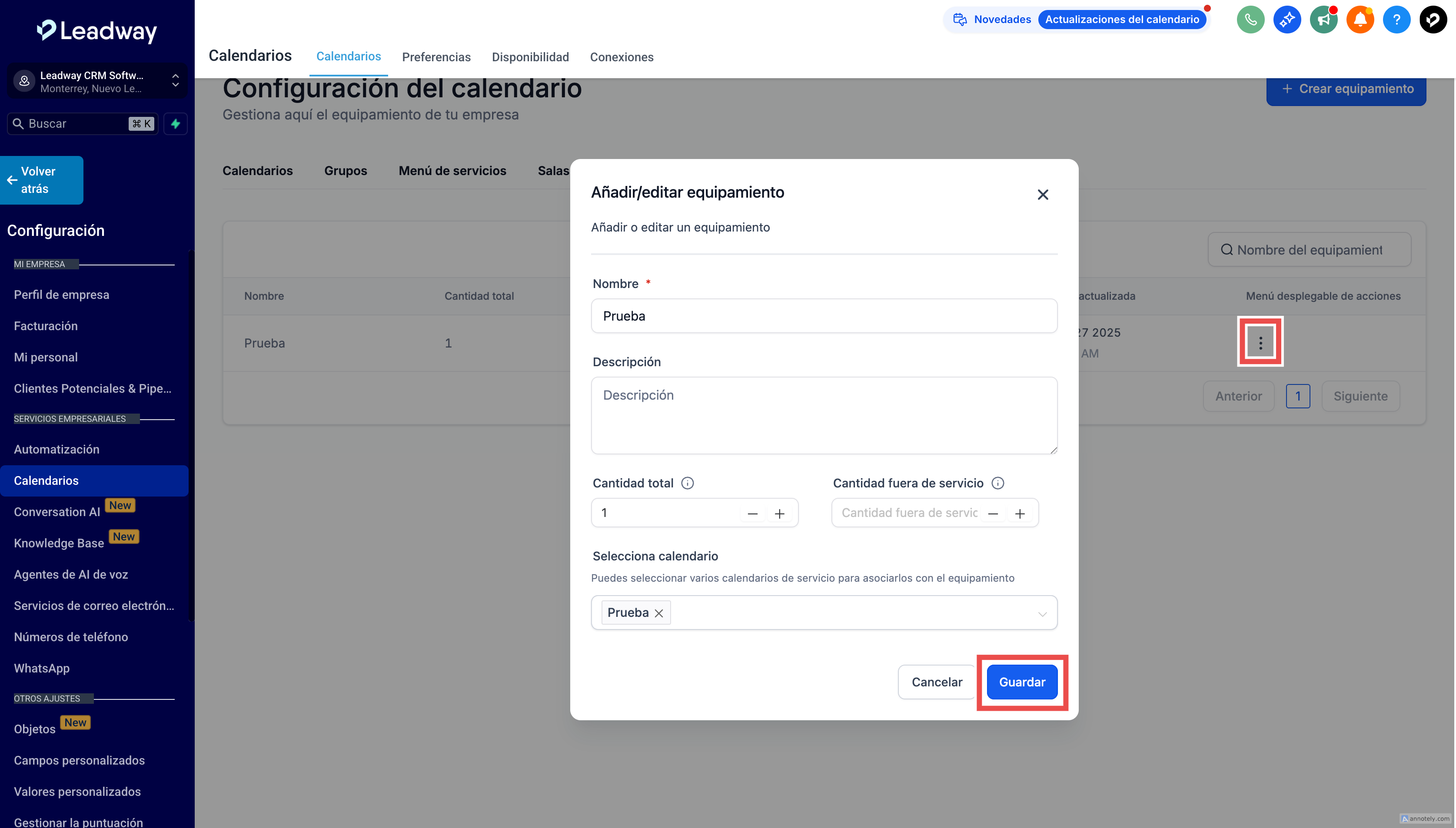Click the megaphone announcements icon
The image size is (1456, 828).
(1323, 20)
